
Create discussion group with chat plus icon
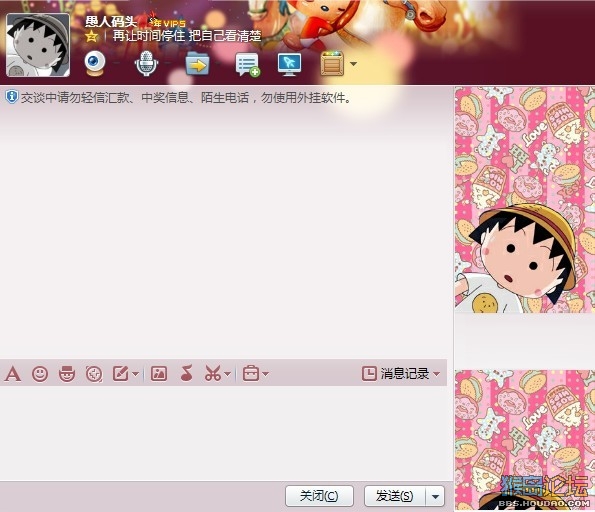pos(247,65)
